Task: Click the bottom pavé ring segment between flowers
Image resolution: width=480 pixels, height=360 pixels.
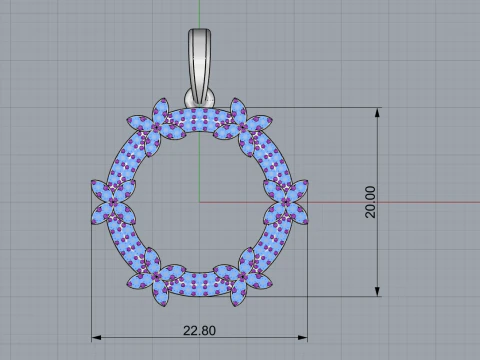Action: coord(199,284)
